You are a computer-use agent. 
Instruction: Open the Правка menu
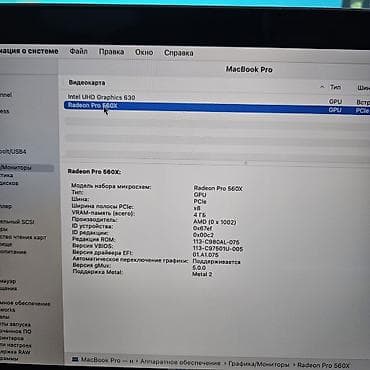111,52
